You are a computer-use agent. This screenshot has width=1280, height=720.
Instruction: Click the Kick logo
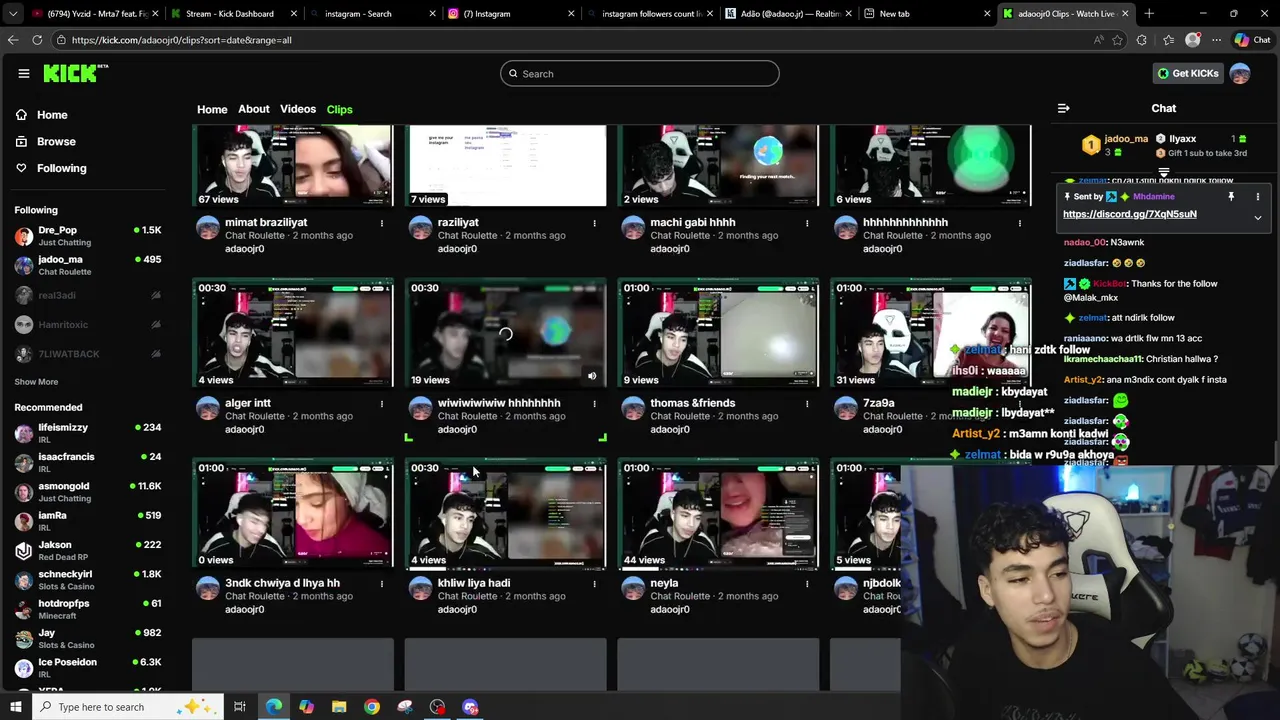[75, 73]
